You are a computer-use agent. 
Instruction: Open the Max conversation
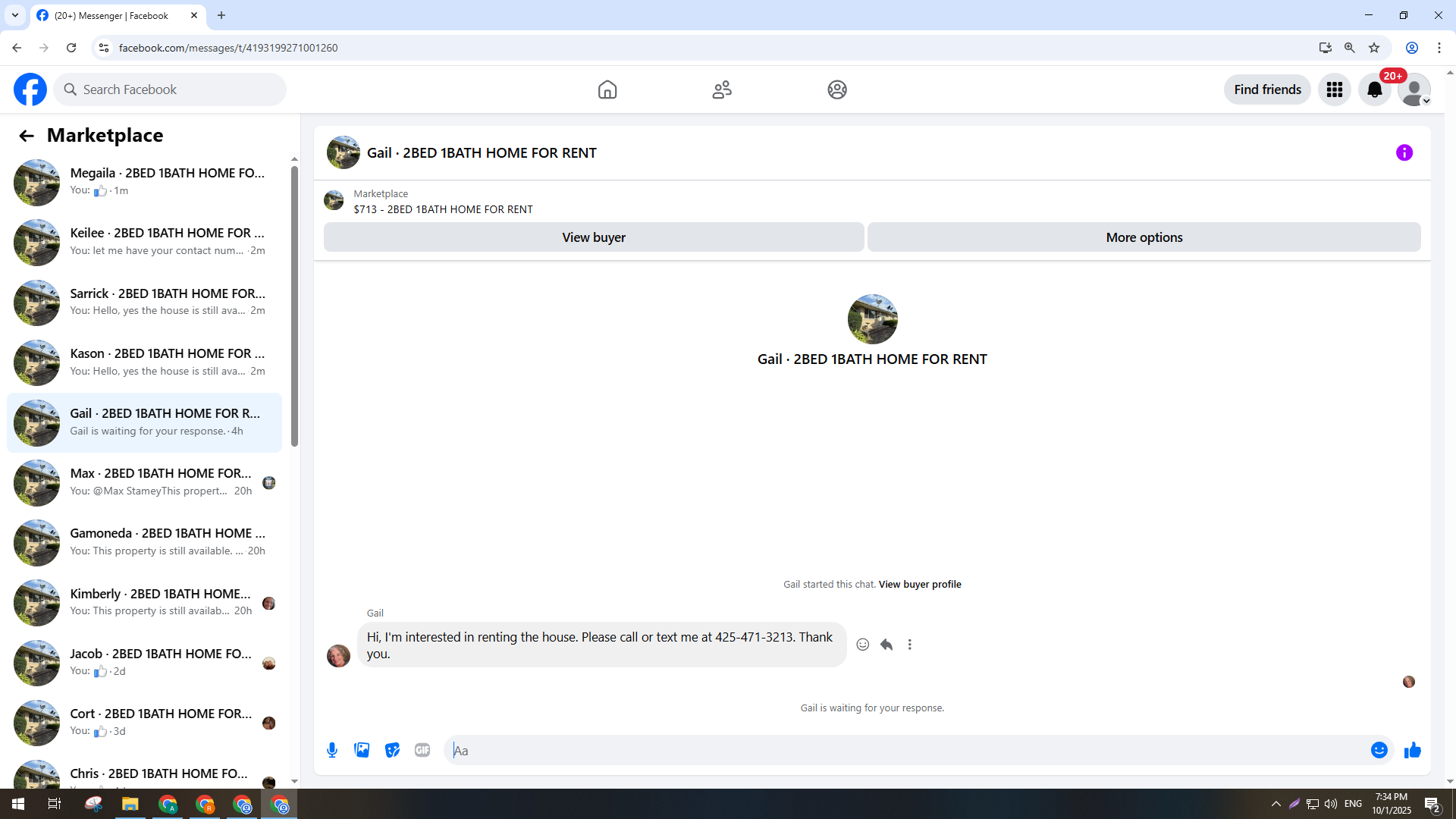coord(144,482)
